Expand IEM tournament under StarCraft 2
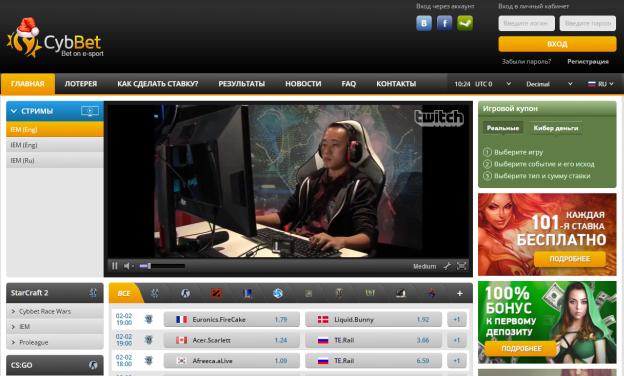Screen dimensions: 624x376 [55, 327]
